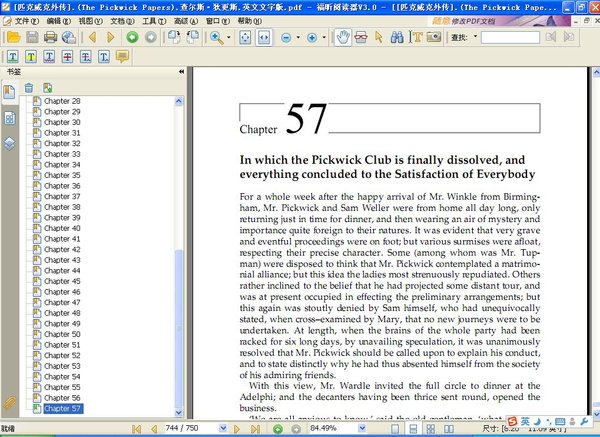Zoom out with minus icon
Screen dimensions: 600x437
click(x=286, y=38)
